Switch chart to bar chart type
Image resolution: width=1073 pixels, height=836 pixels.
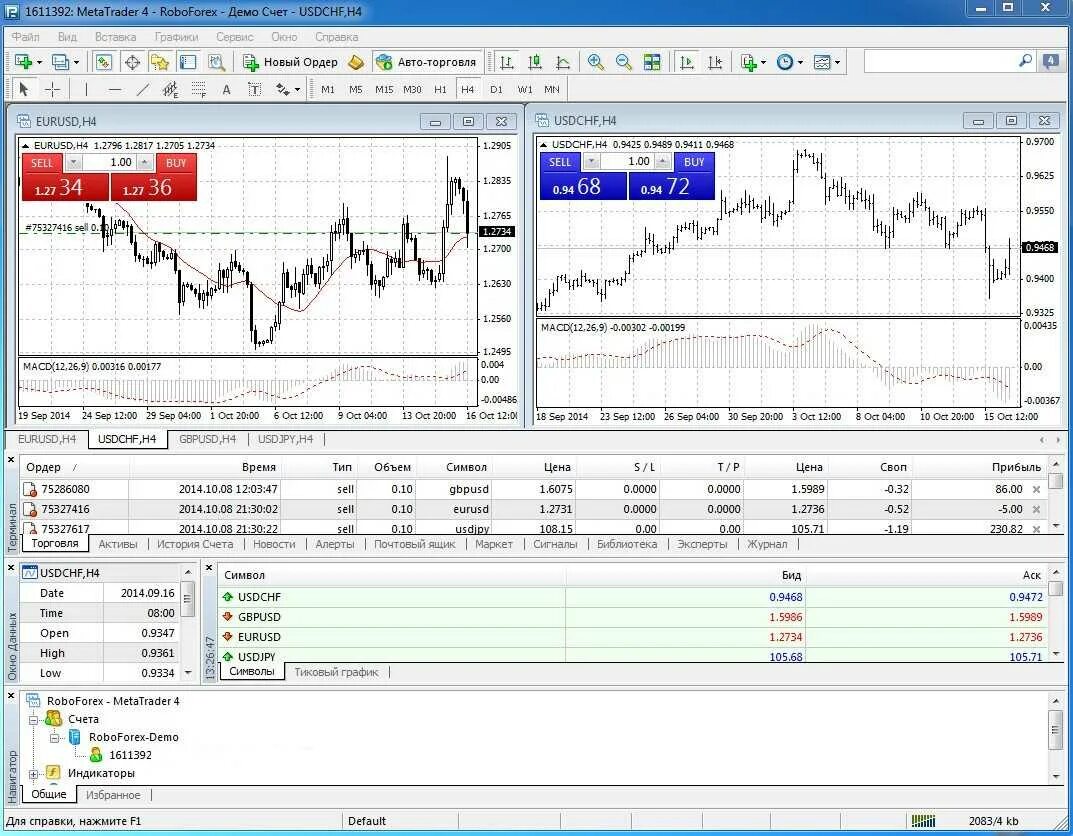pos(507,62)
